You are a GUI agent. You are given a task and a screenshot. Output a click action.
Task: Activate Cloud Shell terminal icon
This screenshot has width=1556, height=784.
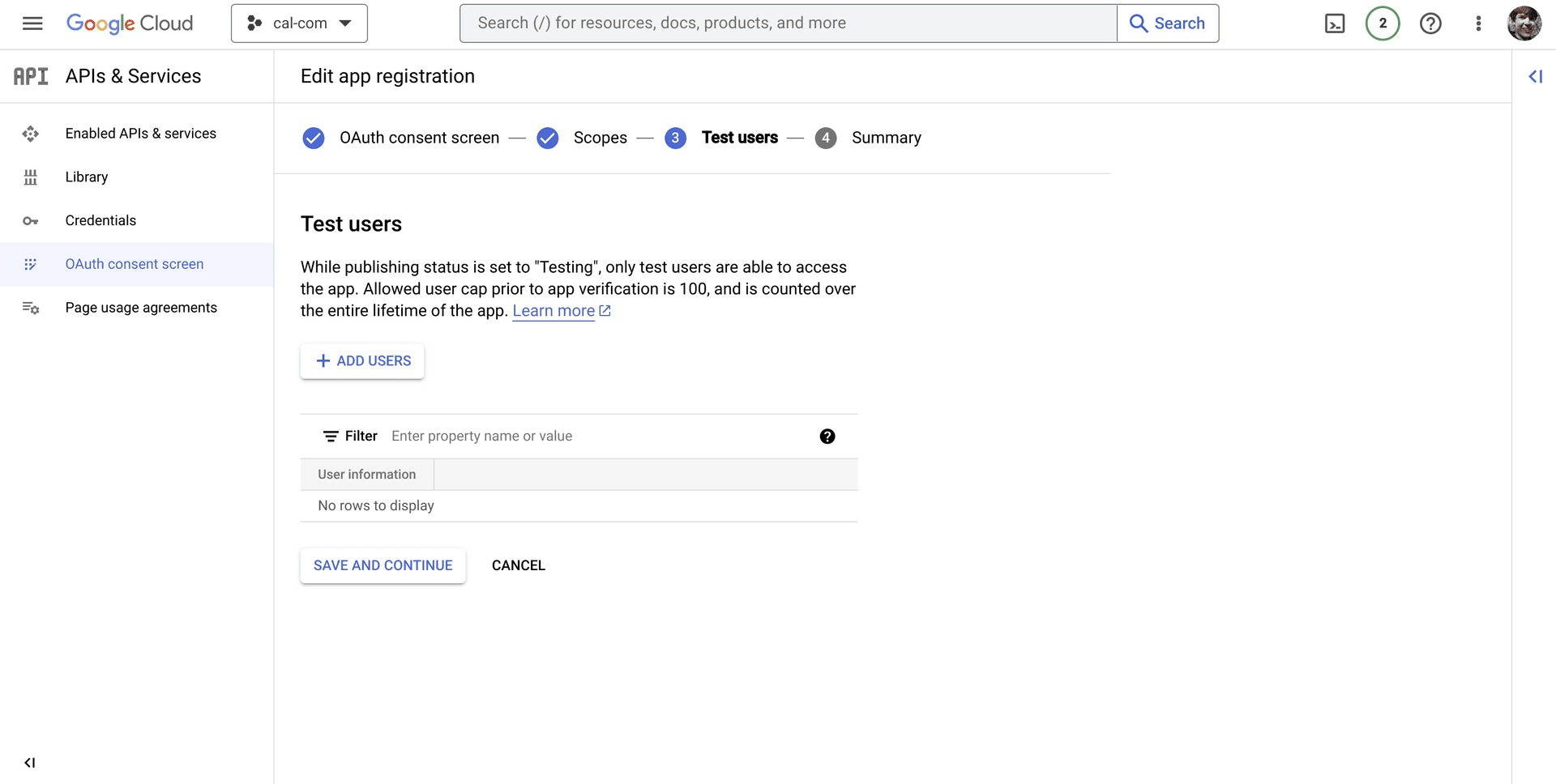pos(1334,23)
